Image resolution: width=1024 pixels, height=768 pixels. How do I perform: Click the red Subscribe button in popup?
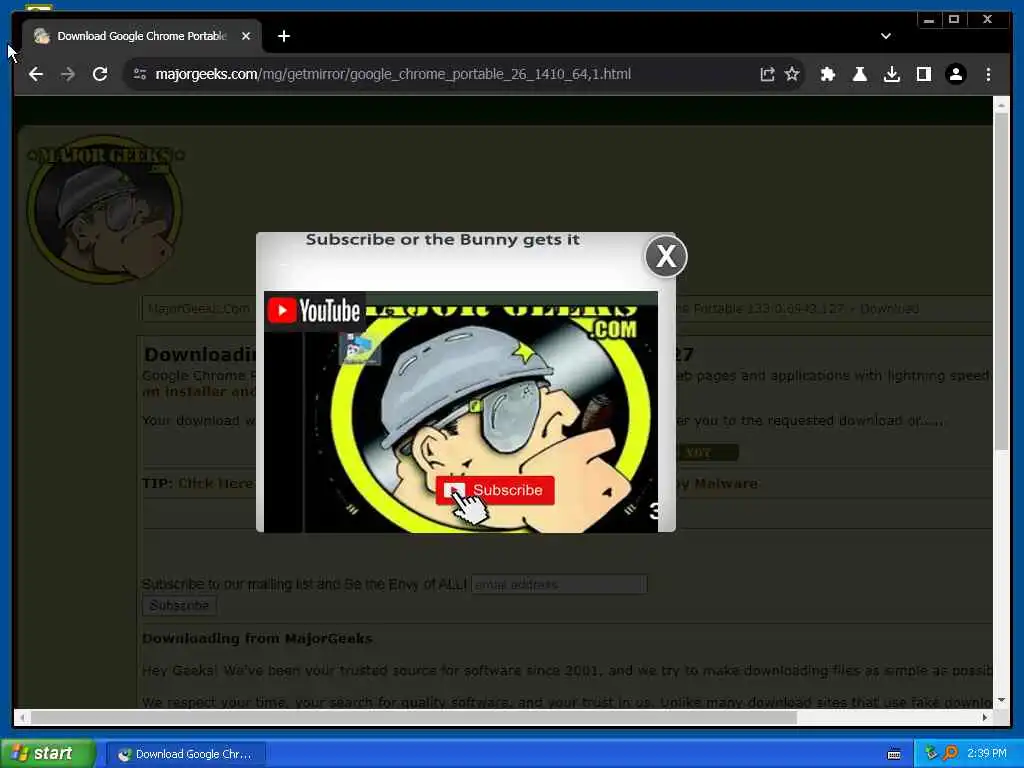(495, 490)
